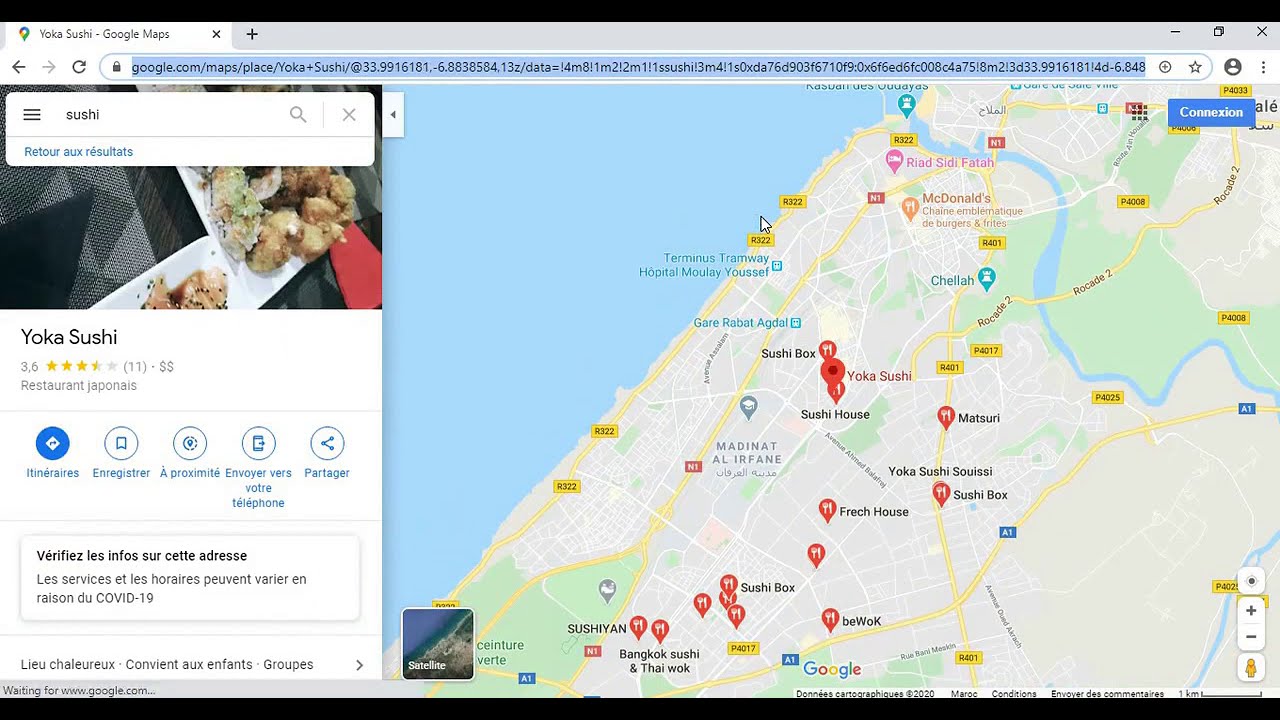Zoom in on the map with plus
1280x720 pixels.
click(x=1251, y=611)
